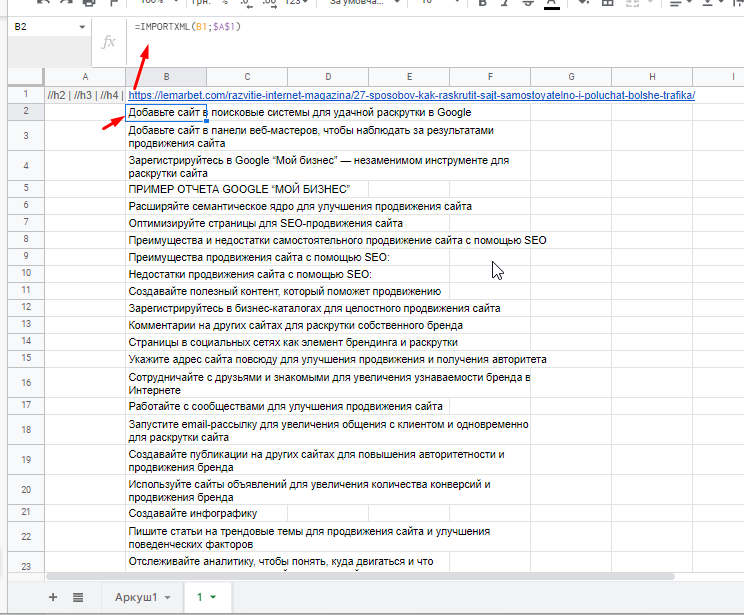The height and width of the screenshot is (615, 744).
Task: Switch to the Аркуш1 sheet tab
Action: [x=138, y=597]
